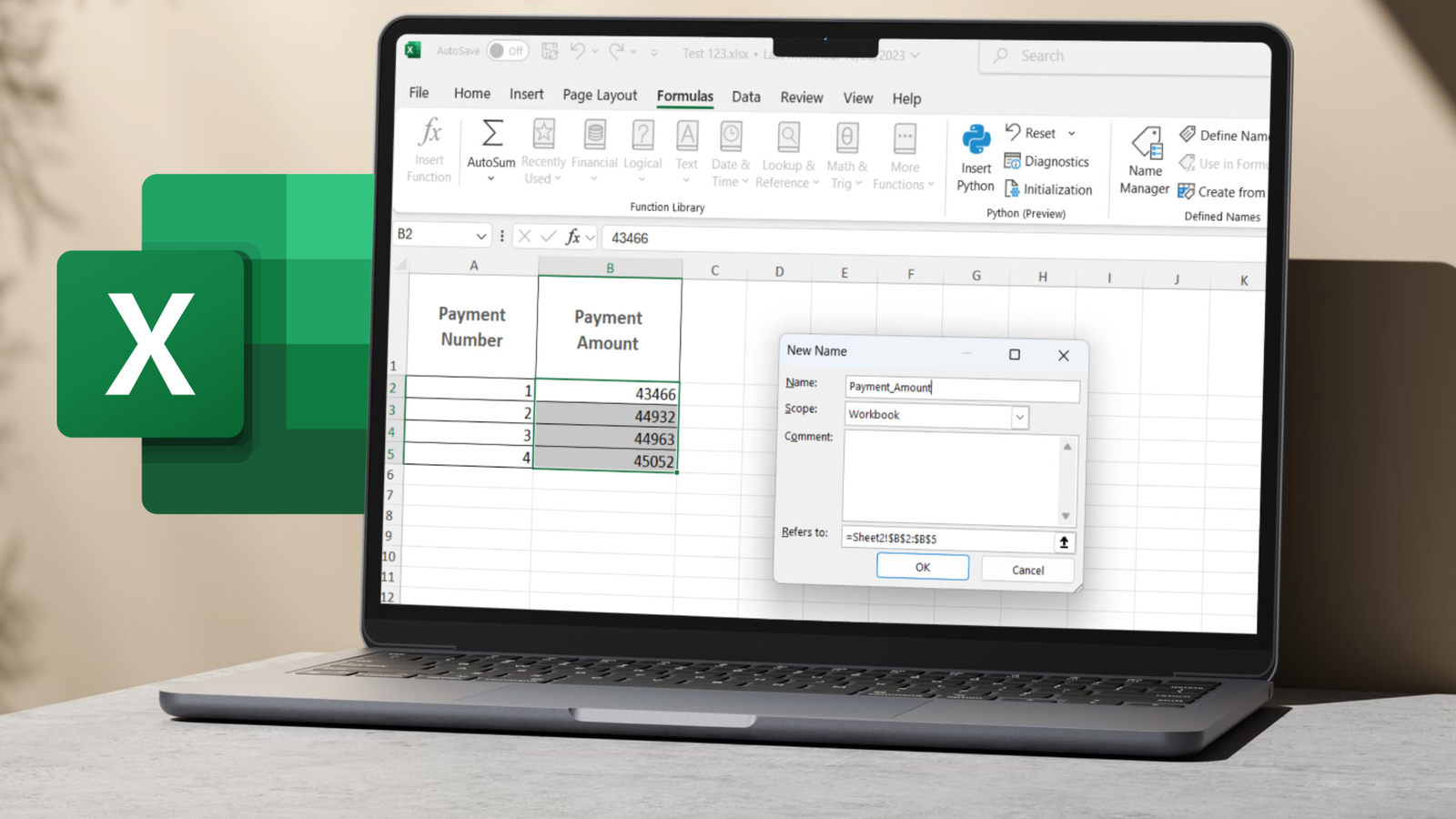Open the Customize Quick Access Toolbar dropdown
This screenshot has height=819, width=1456.
pos(654,54)
